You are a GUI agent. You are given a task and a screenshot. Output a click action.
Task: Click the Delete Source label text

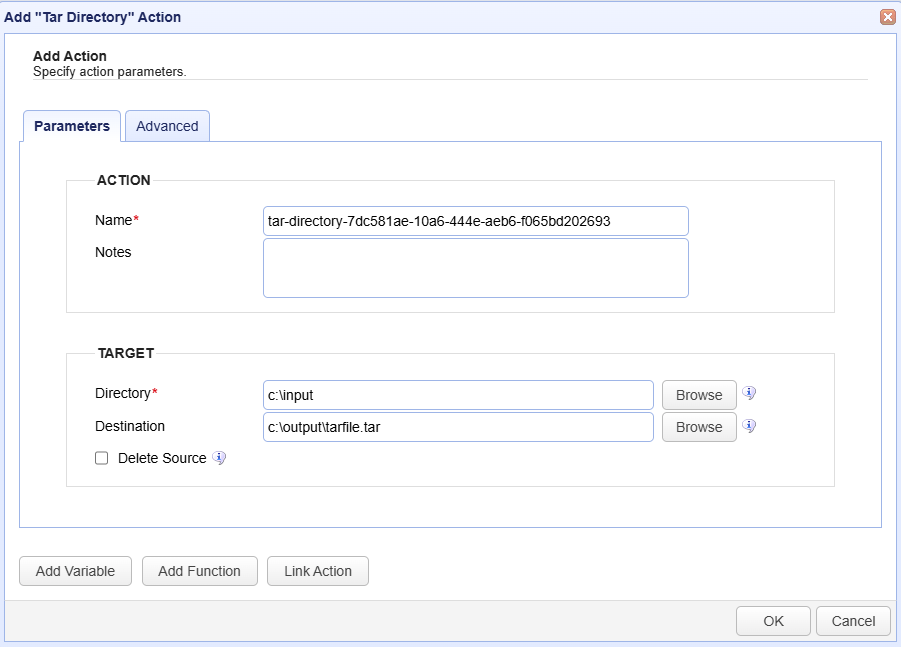tap(162, 458)
